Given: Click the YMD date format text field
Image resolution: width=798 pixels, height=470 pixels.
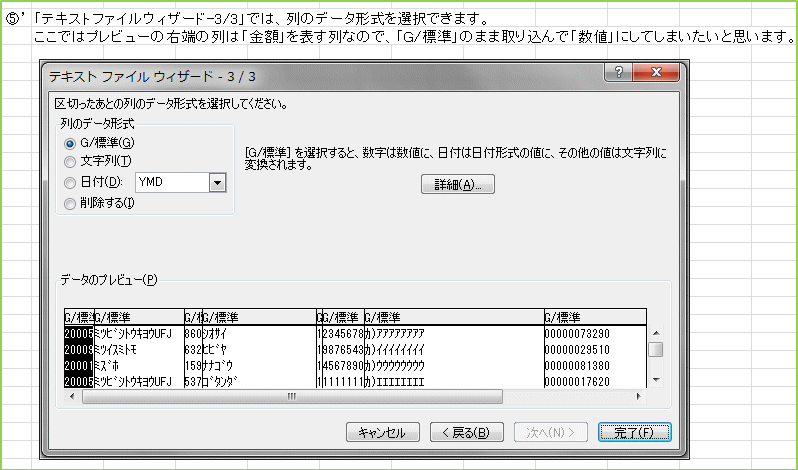Looking at the screenshot, I should pos(173,183).
